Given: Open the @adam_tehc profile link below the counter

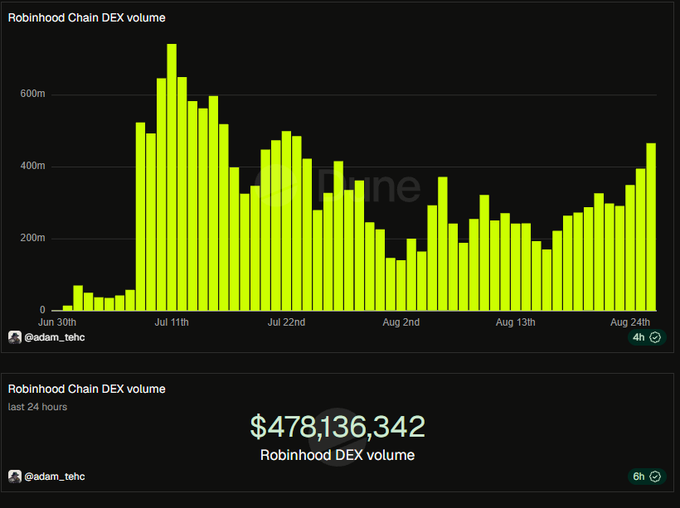Looking at the screenshot, I should [x=55, y=476].
